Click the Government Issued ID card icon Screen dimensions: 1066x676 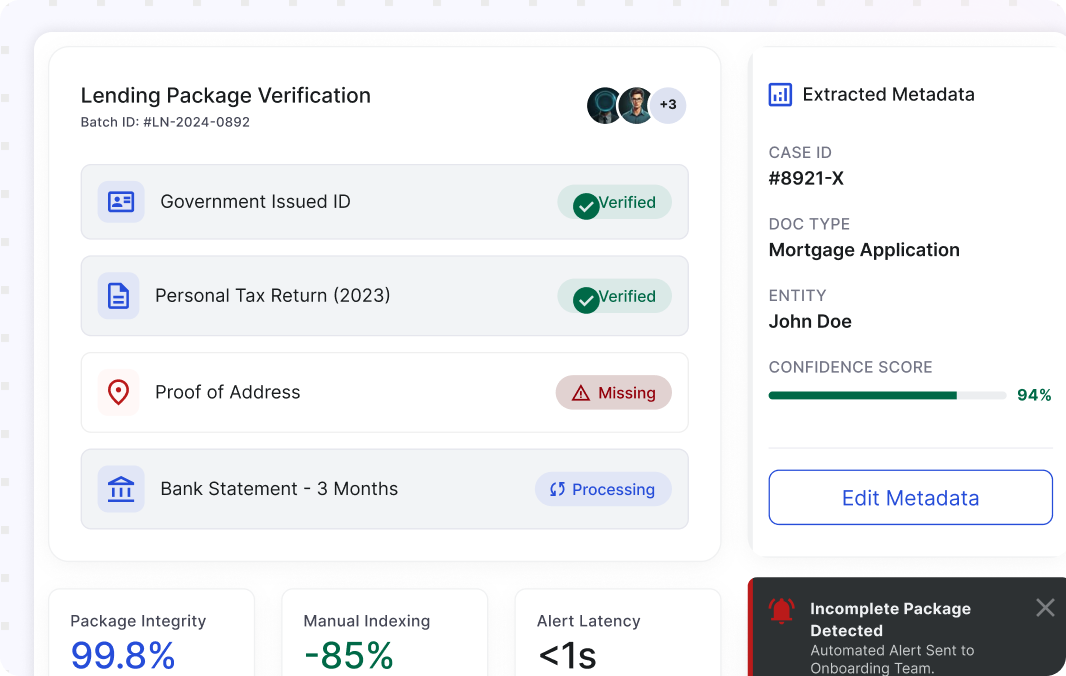tap(121, 202)
